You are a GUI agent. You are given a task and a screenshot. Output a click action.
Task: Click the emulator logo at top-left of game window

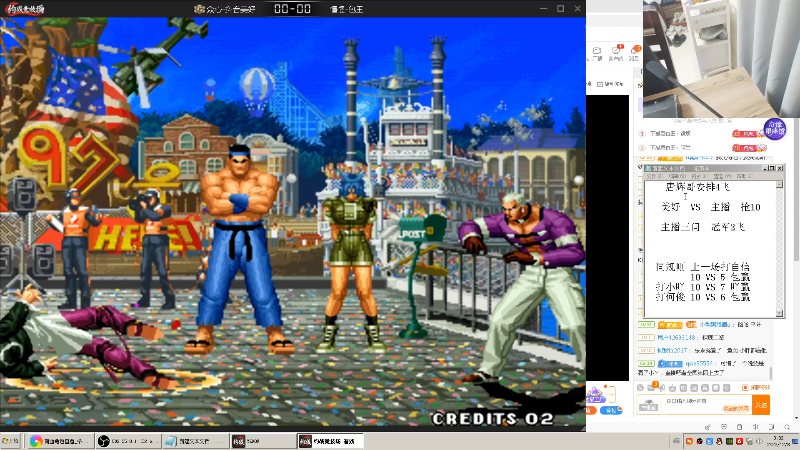click(24, 9)
